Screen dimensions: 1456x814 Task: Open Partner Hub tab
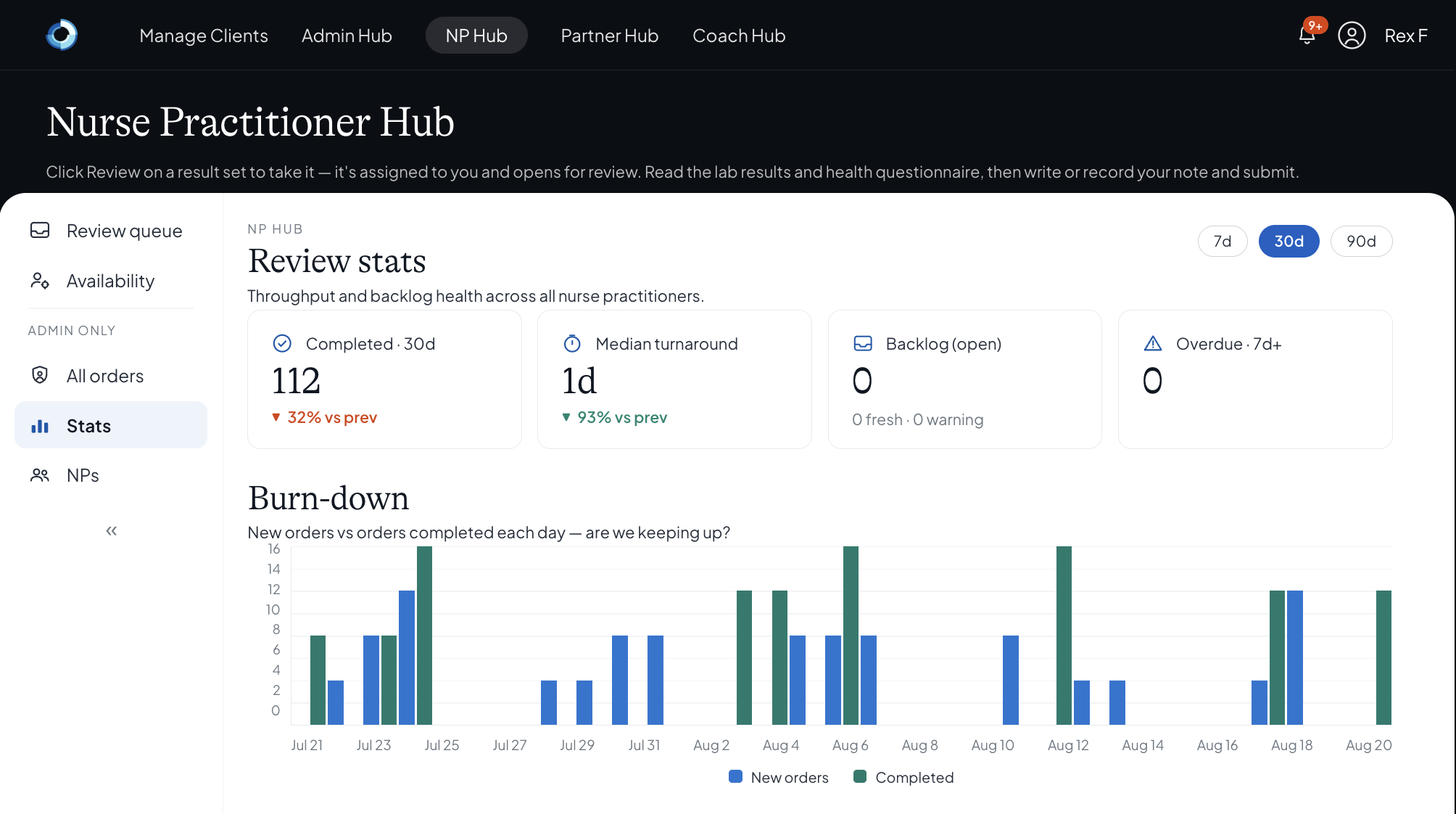pos(610,36)
